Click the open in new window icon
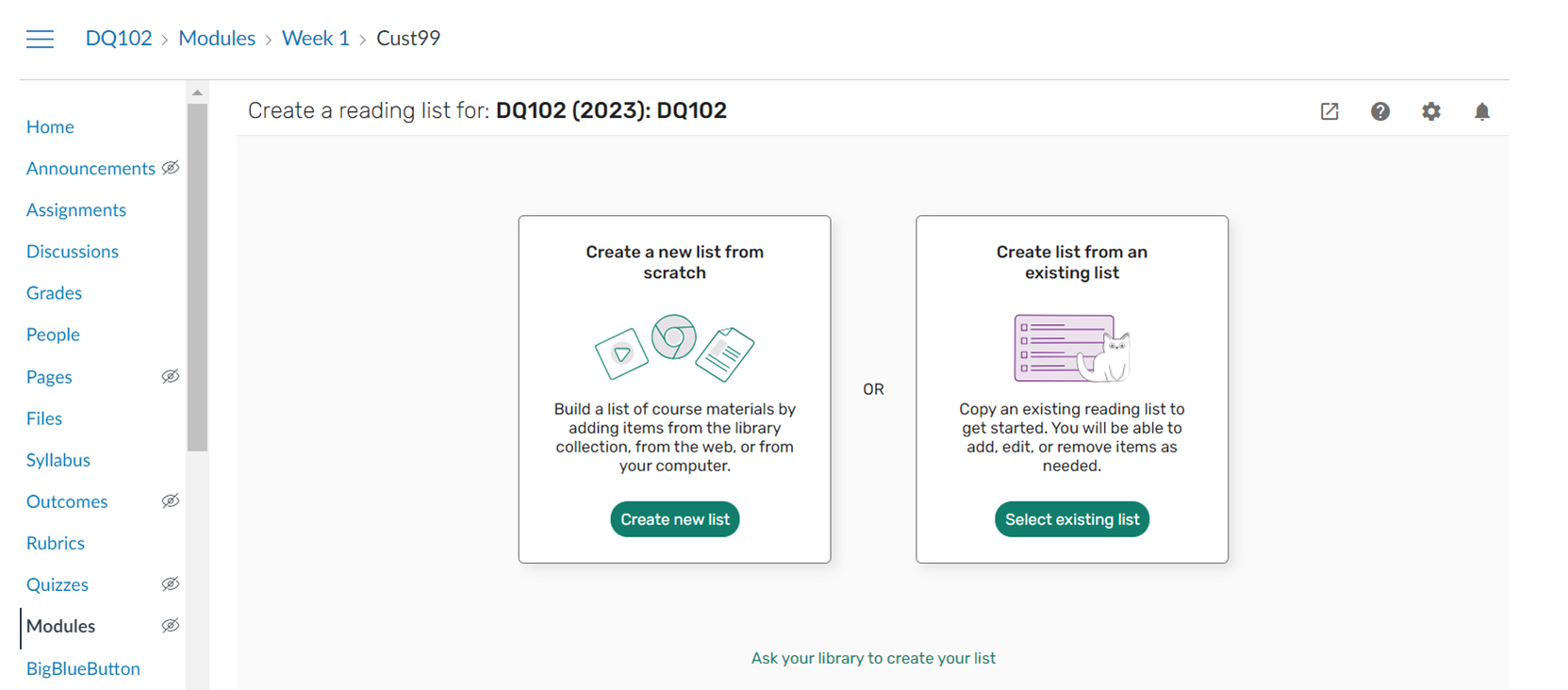Screen dimensions: 1568x690 [1329, 111]
